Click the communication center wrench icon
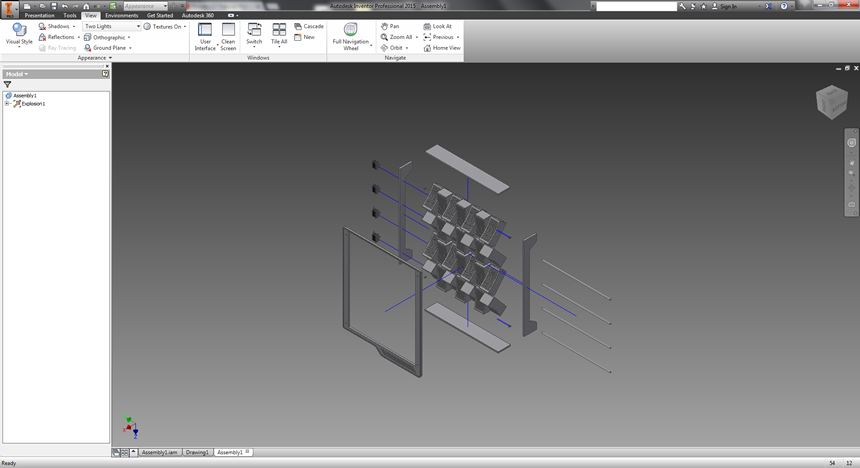 pyautogui.click(x=682, y=6)
